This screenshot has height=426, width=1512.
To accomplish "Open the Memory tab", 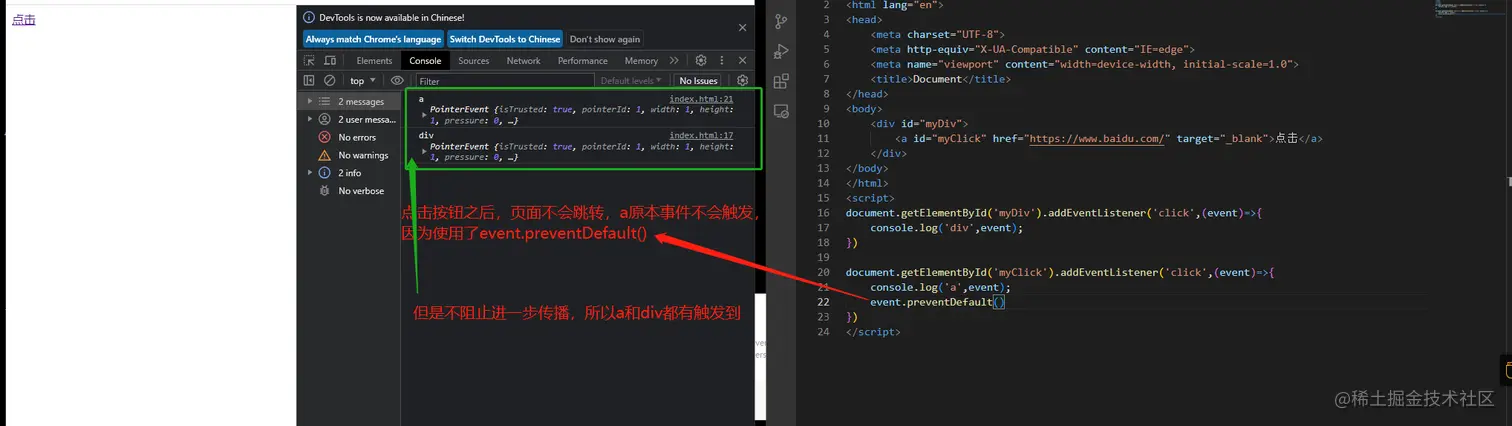I will [641, 61].
